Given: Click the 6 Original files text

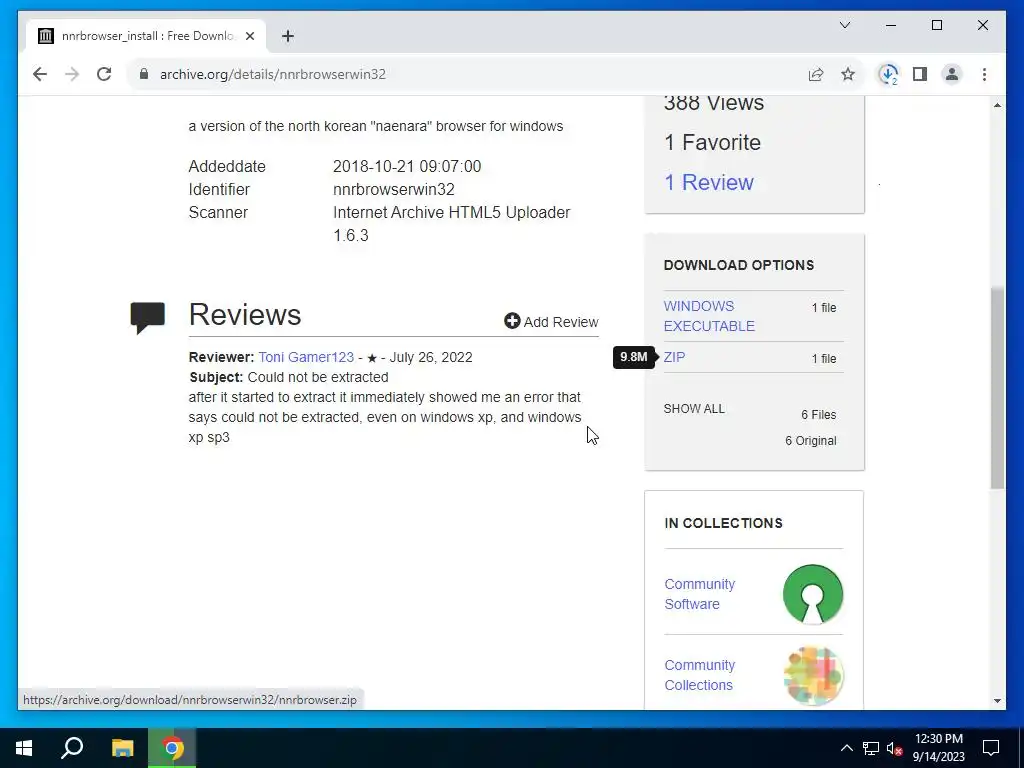Looking at the screenshot, I should 810,441.
